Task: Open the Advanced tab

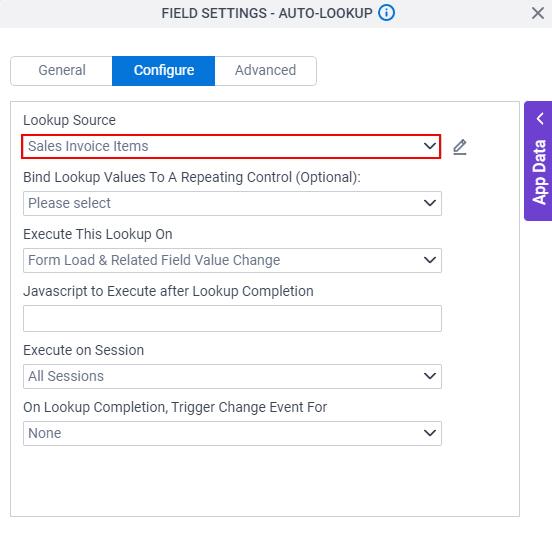Action: (265, 70)
